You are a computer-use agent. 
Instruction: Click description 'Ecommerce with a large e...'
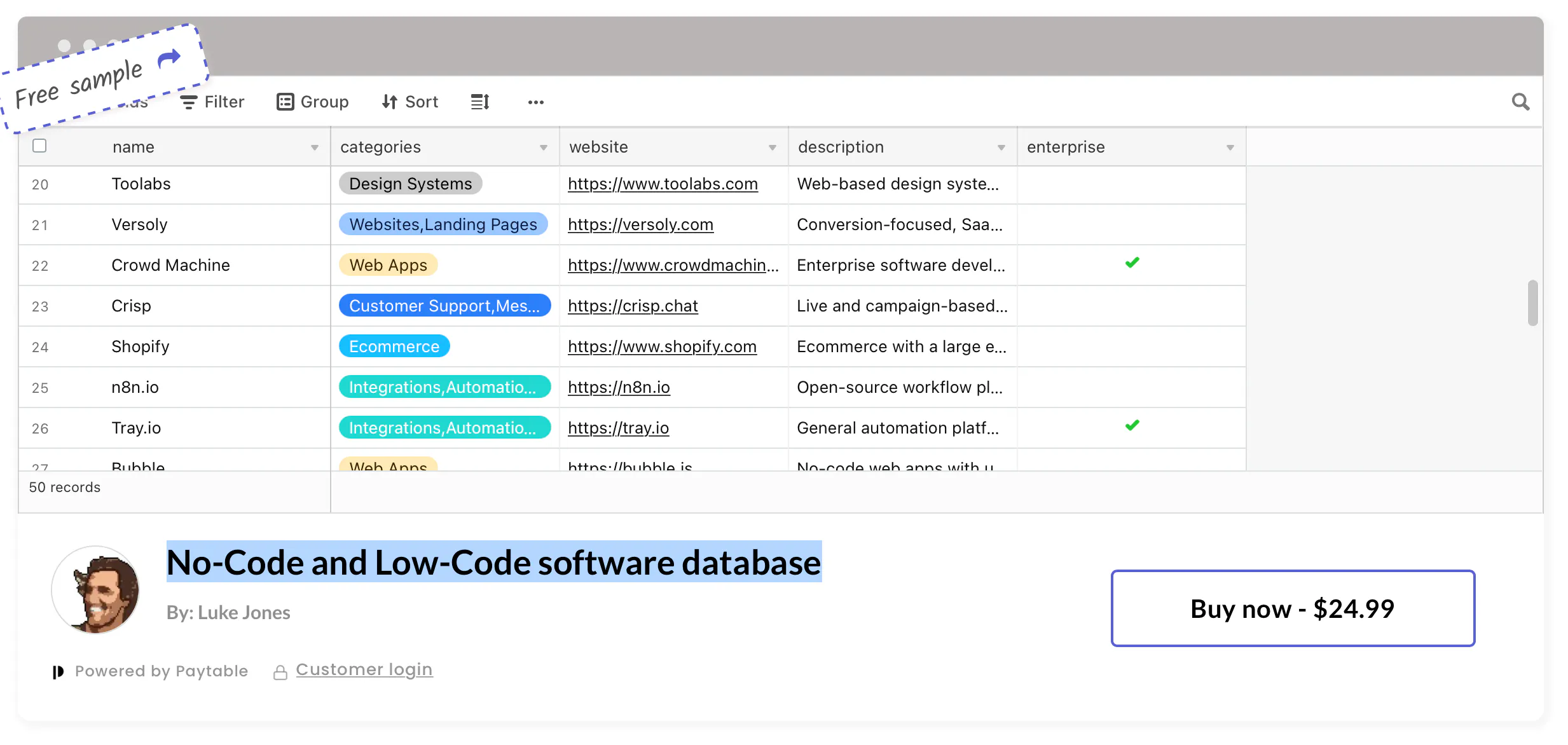click(902, 346)
